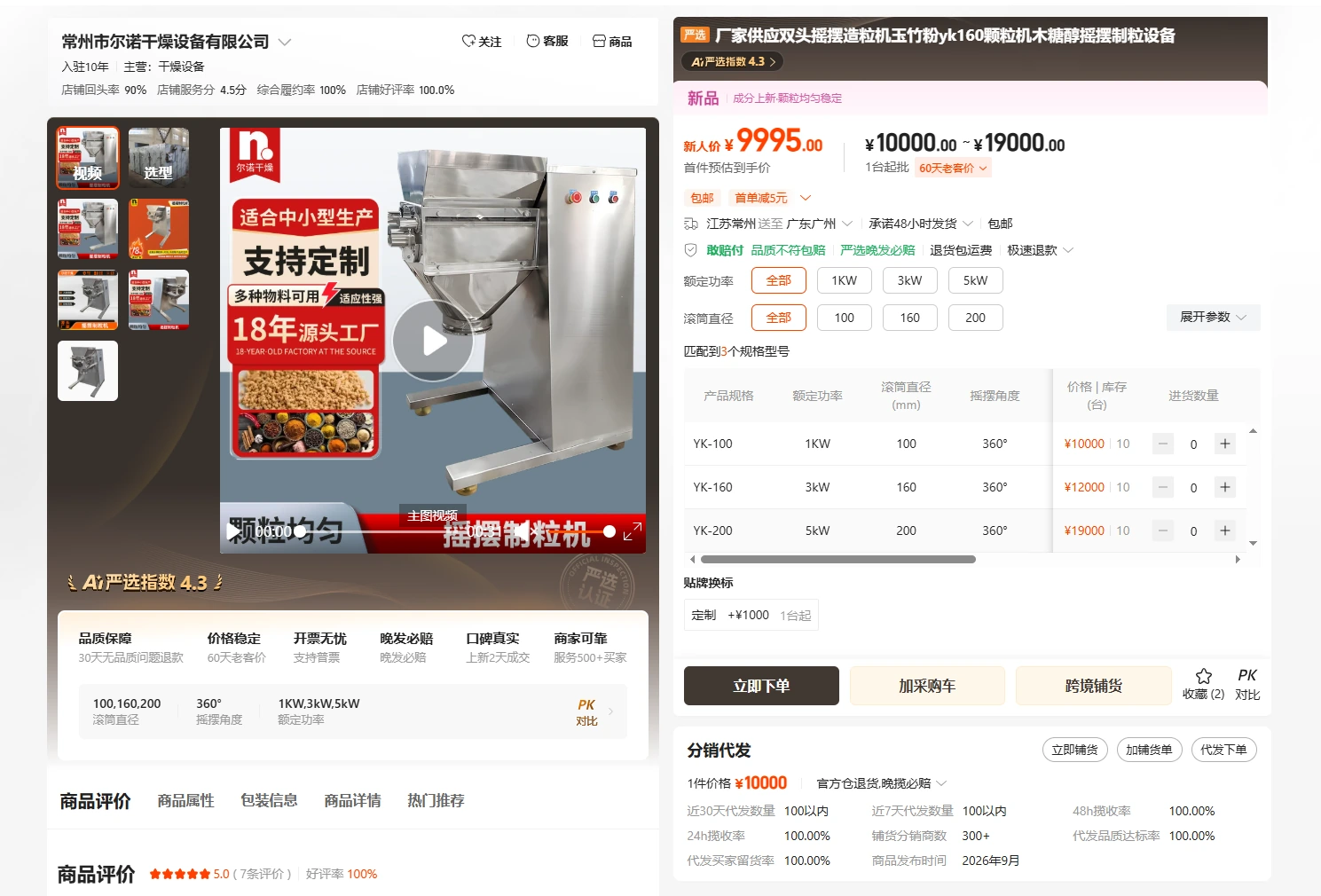Switch to 商品详情 tab
The width and height of the screenshot is (1321, 896).
(x=352, y=800)
